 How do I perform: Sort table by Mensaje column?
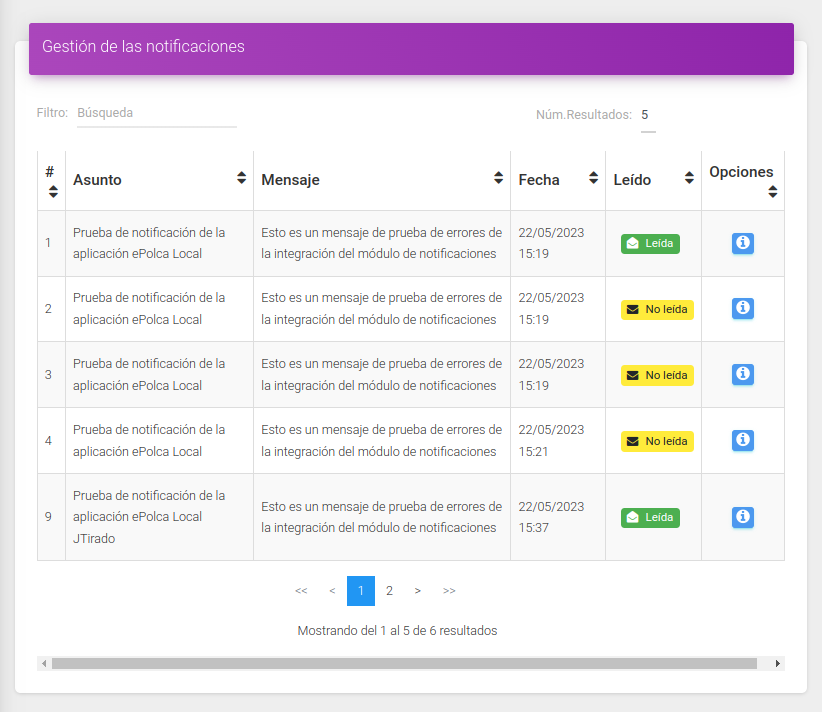pyautogui.click(x=498, y=178)
